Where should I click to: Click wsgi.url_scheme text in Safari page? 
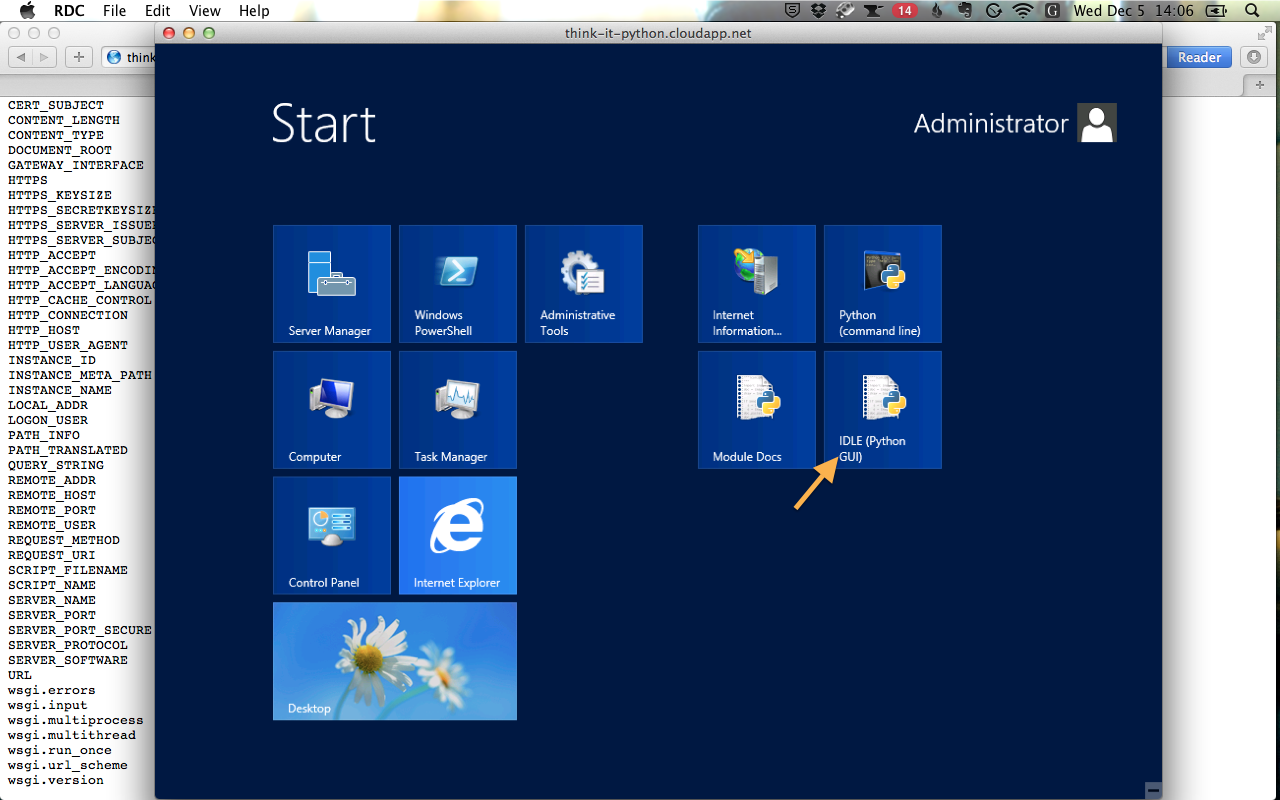[x=68, y=765]
